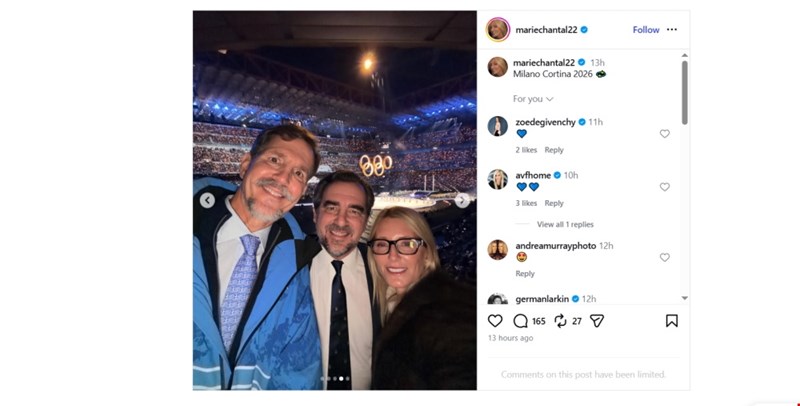Screen dimensions: 800x406
Task: Open comments via the speech bubble icon
Action: [520, 321]
